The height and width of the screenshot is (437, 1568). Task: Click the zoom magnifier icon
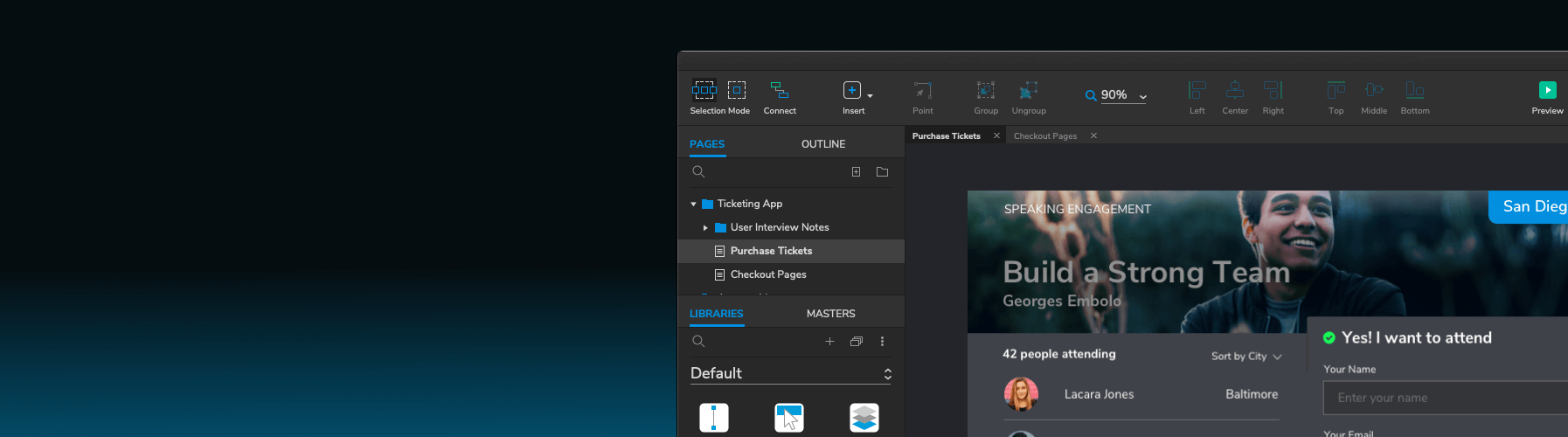(x=1091, y=95)
